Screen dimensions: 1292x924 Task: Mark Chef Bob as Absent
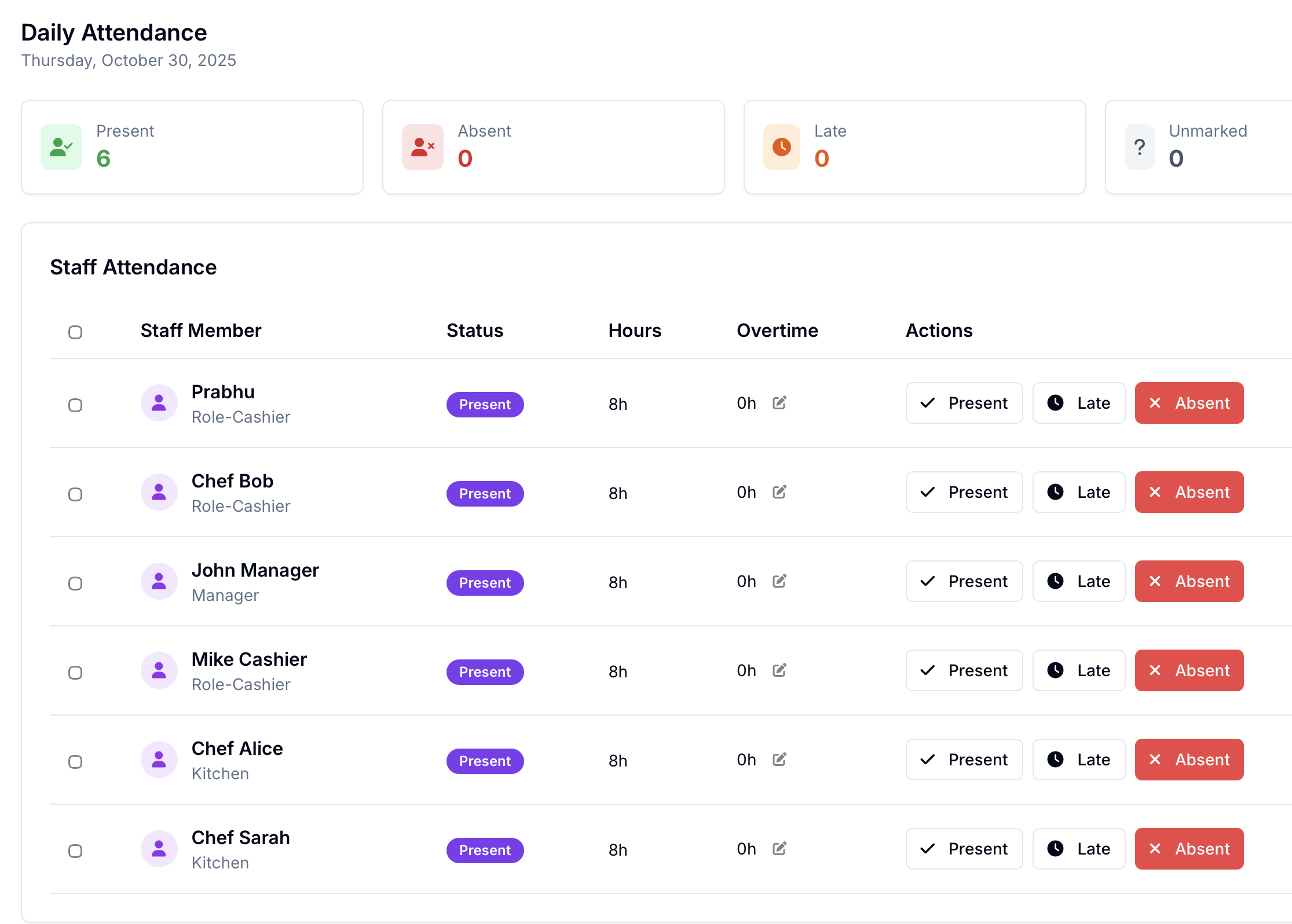1189,492
